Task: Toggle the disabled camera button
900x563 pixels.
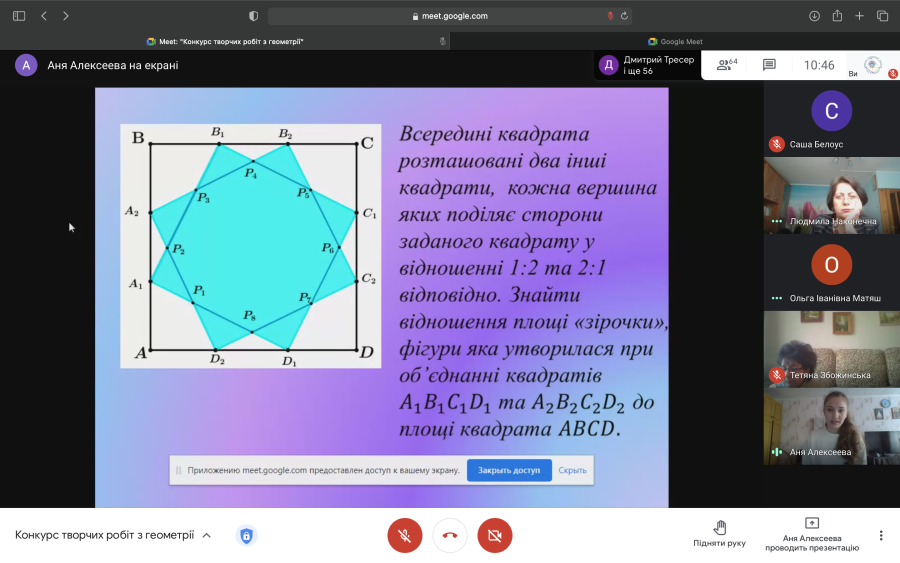Action: pos(495,535)
